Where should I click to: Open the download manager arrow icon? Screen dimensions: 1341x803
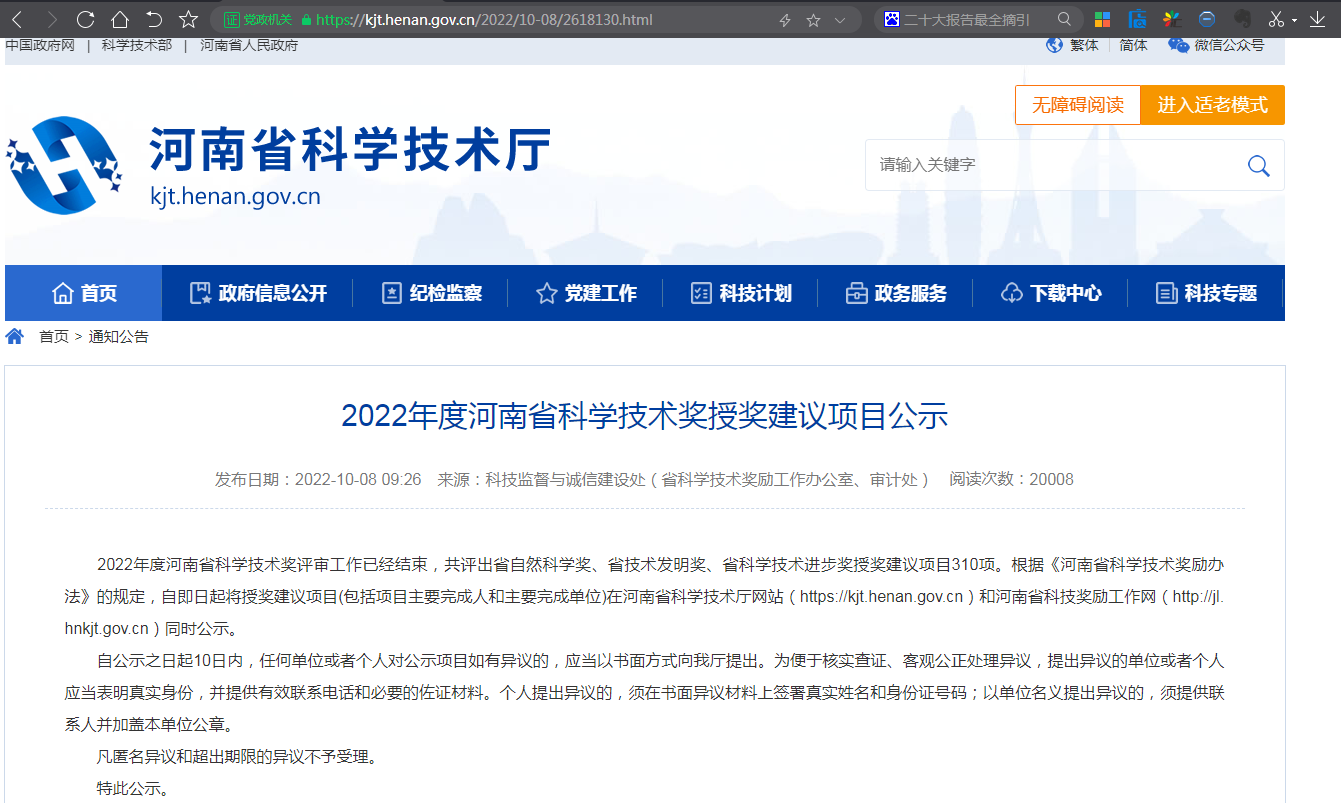coord(1317,18)
